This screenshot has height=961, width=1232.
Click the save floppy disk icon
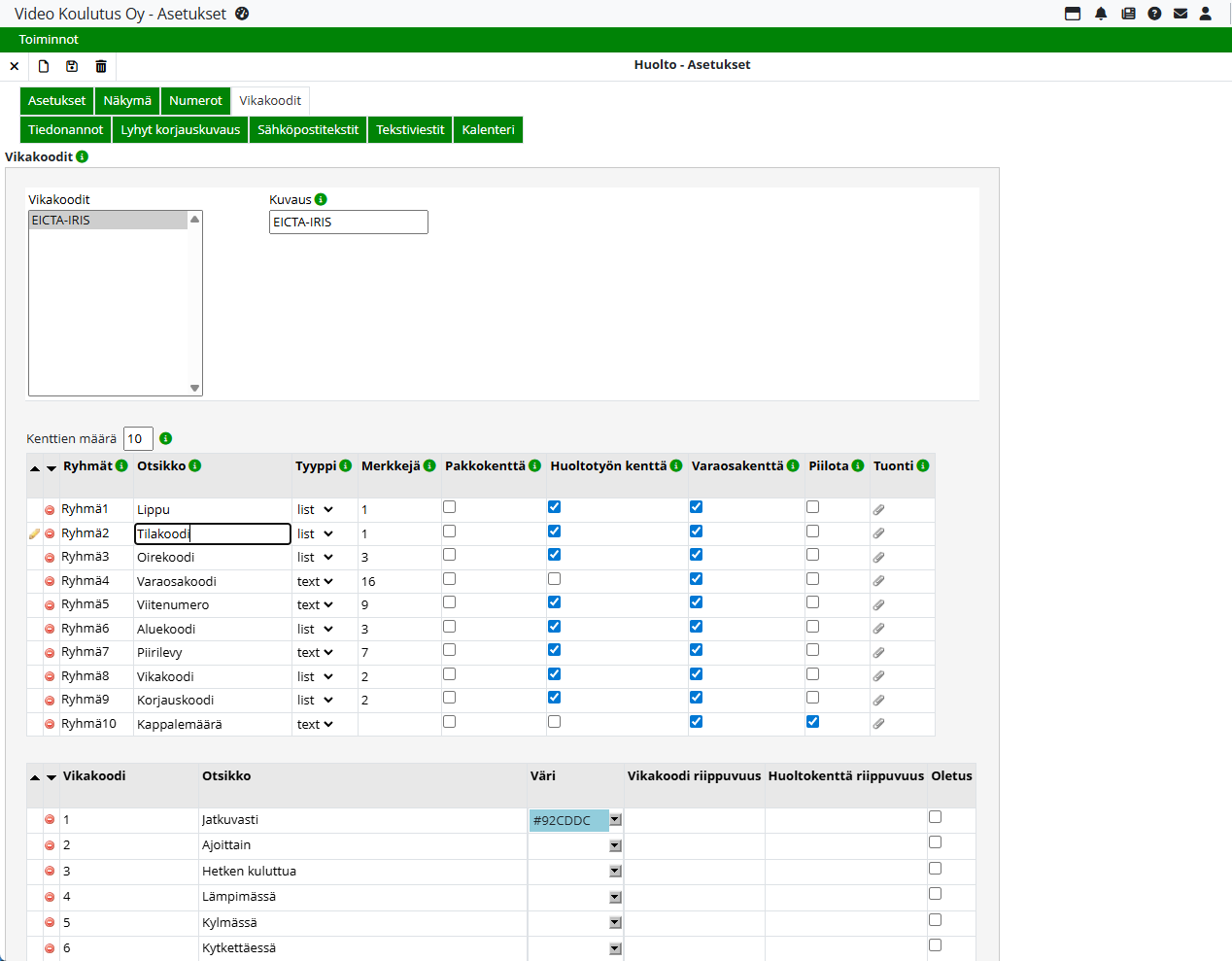pos(72,66)
